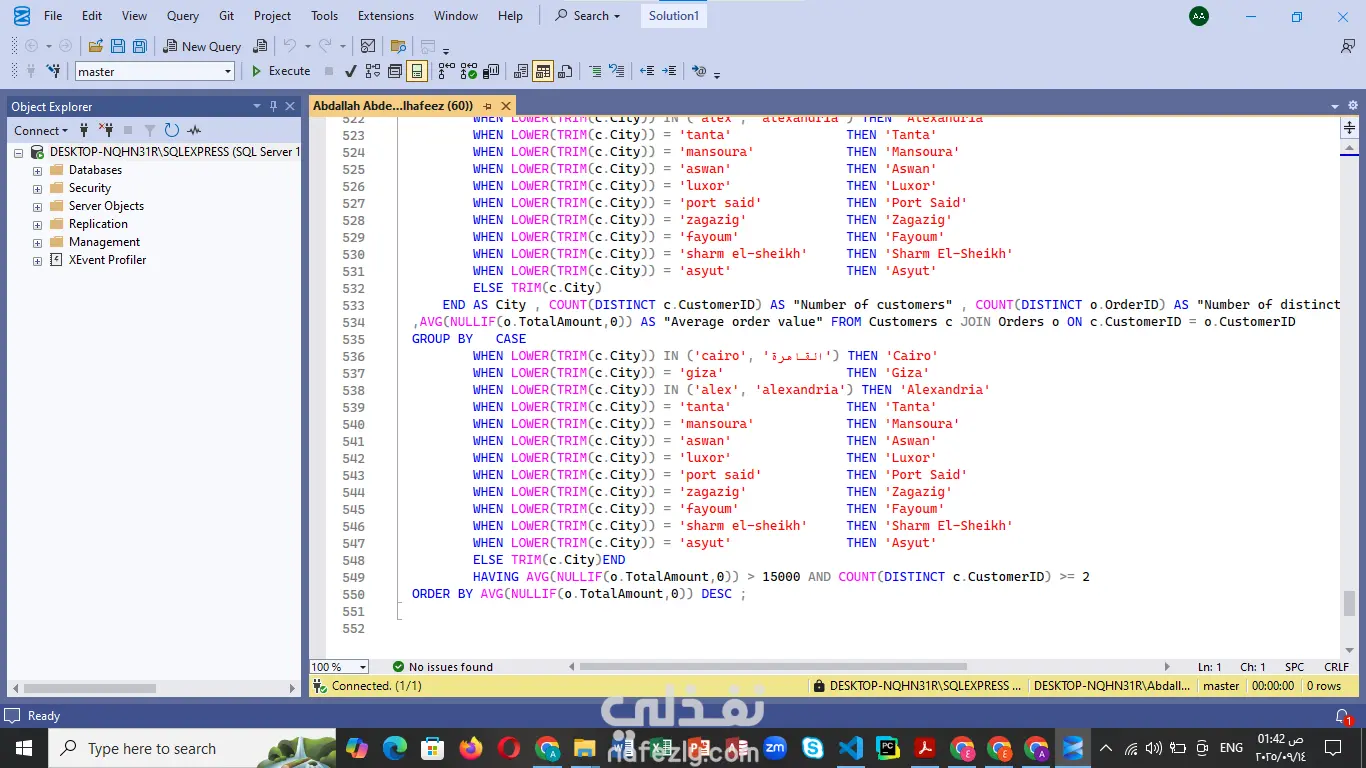The width and height of the screenshot is (1366, 768).
Task: Open Activity Monitor icon in Object Explorer toolbar
Action: [x=194, y=130]
